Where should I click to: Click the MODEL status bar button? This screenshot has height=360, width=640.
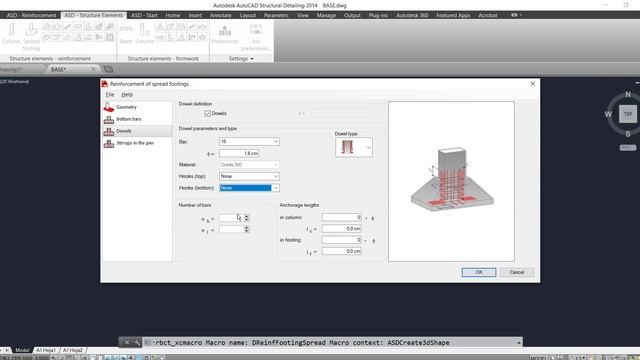point(538,358)
